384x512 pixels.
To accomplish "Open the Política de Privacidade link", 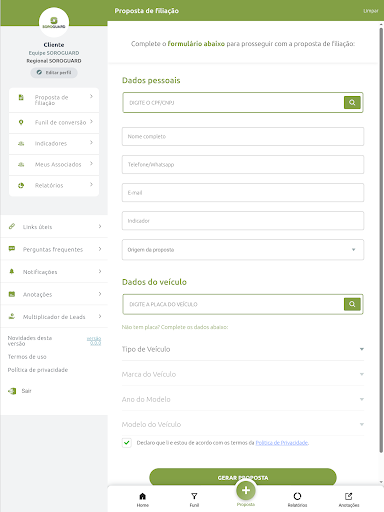I will 282,443.
